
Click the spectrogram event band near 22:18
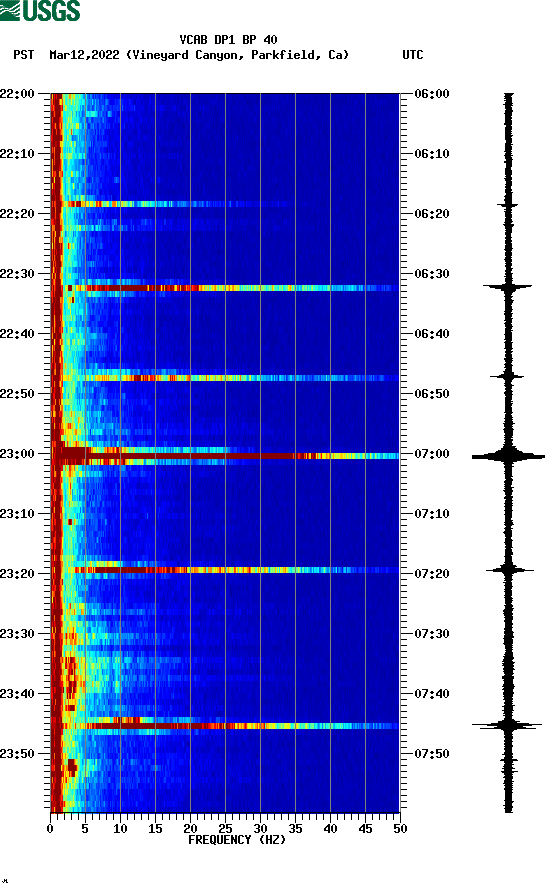[x=171, y=204]
